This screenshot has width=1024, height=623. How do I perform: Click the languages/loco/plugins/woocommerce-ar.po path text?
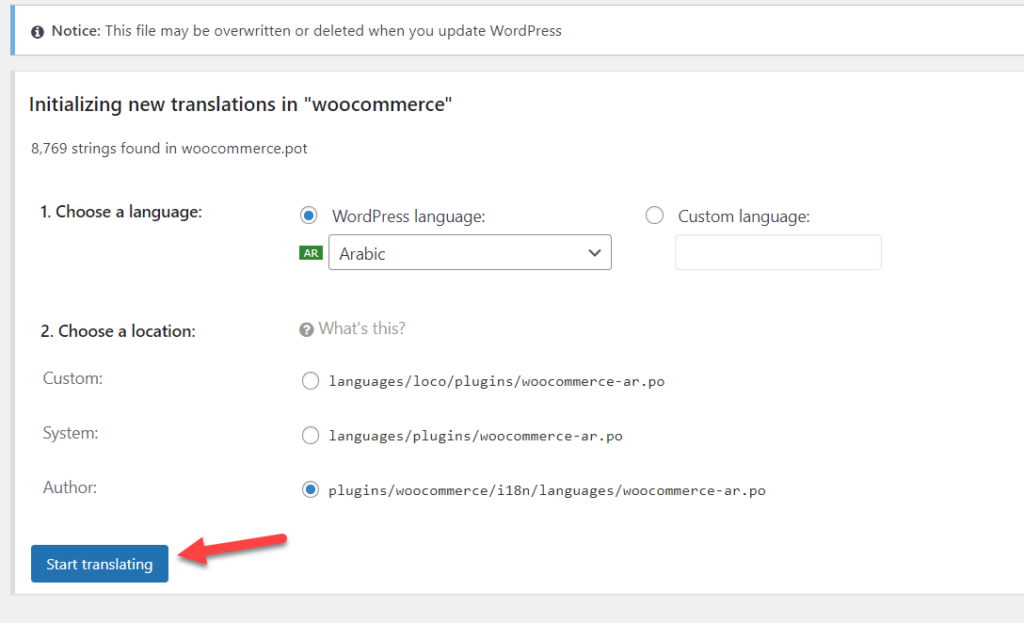point(496,381)
